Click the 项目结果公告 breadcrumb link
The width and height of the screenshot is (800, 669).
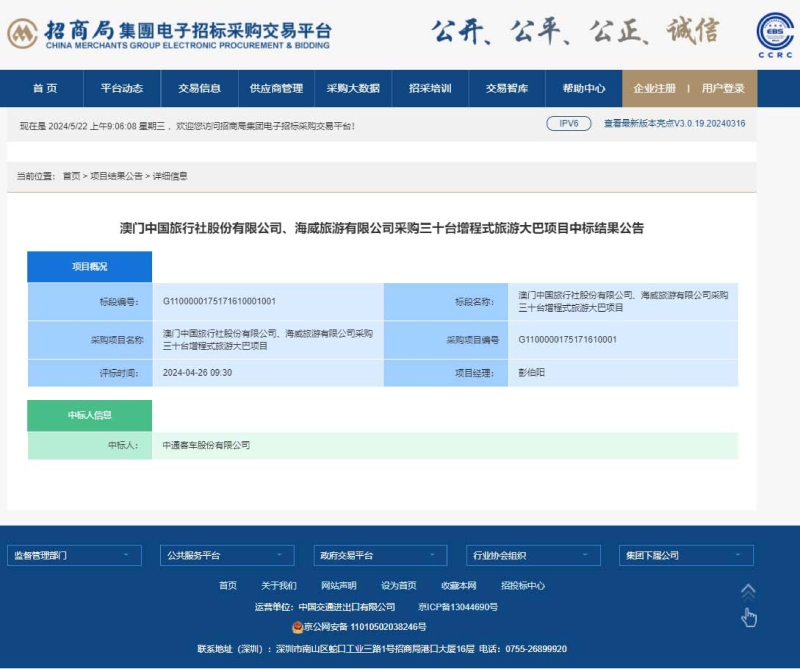coord(116,176)
